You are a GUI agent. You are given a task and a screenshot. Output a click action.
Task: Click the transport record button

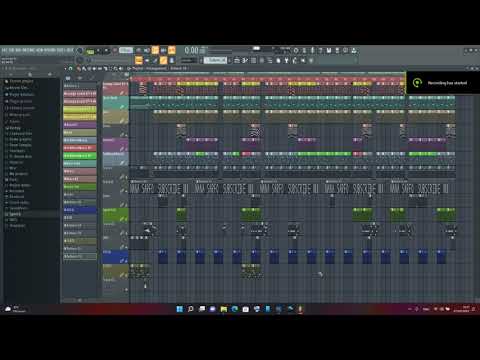pyautogui.click(x=115, y=51)
